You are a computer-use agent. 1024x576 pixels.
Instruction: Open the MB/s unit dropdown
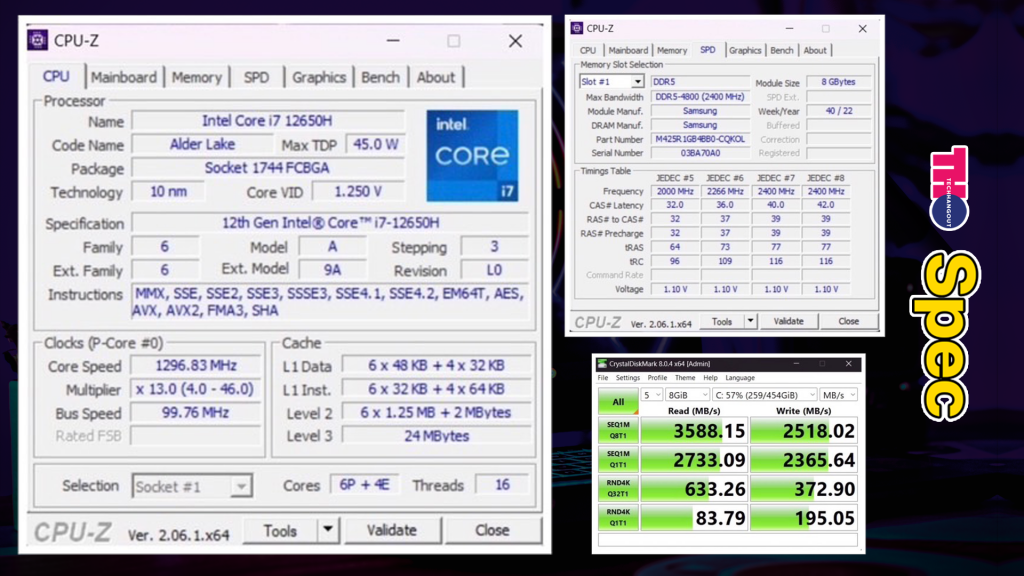point(839,395)
